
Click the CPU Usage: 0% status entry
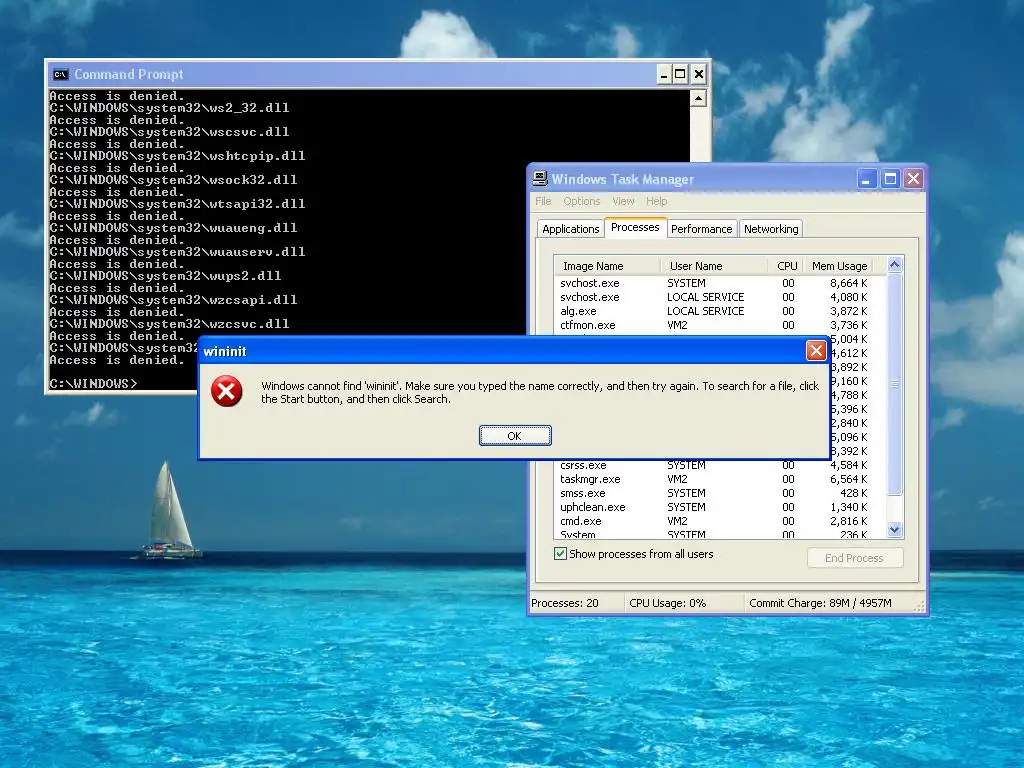[667, 603]
